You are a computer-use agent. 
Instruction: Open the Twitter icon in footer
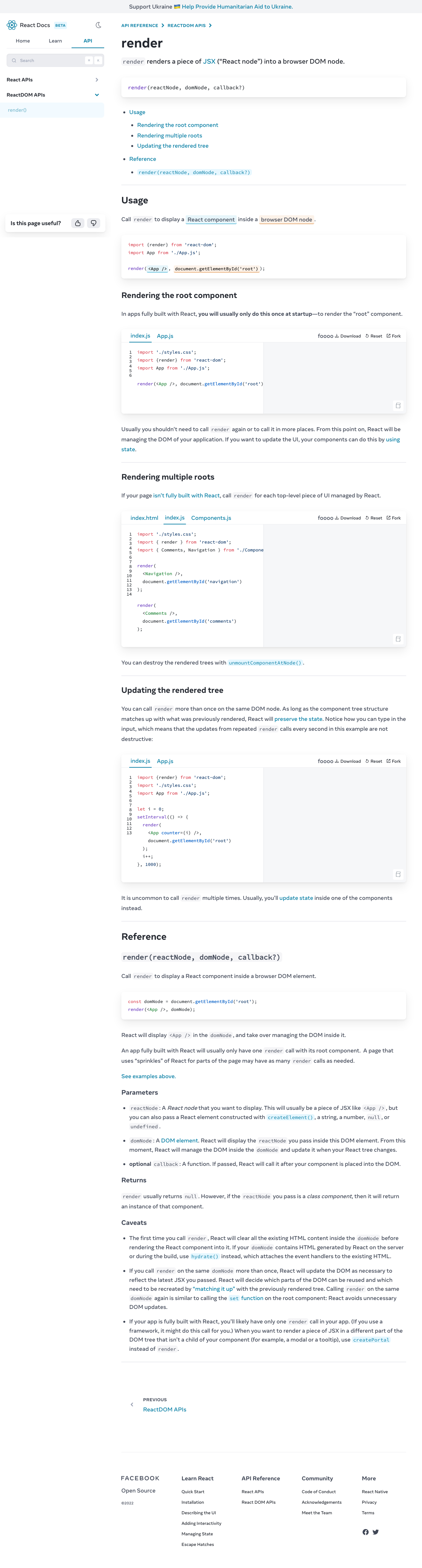point(376,1531)
